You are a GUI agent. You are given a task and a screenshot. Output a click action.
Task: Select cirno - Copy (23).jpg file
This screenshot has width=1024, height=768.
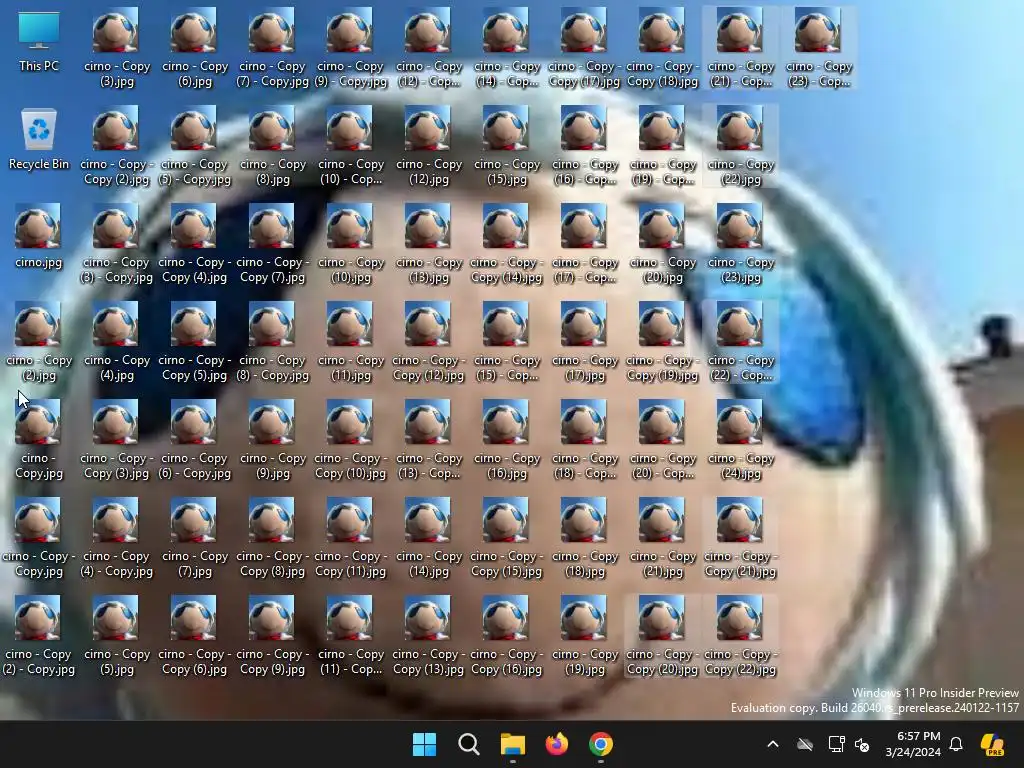741,243
